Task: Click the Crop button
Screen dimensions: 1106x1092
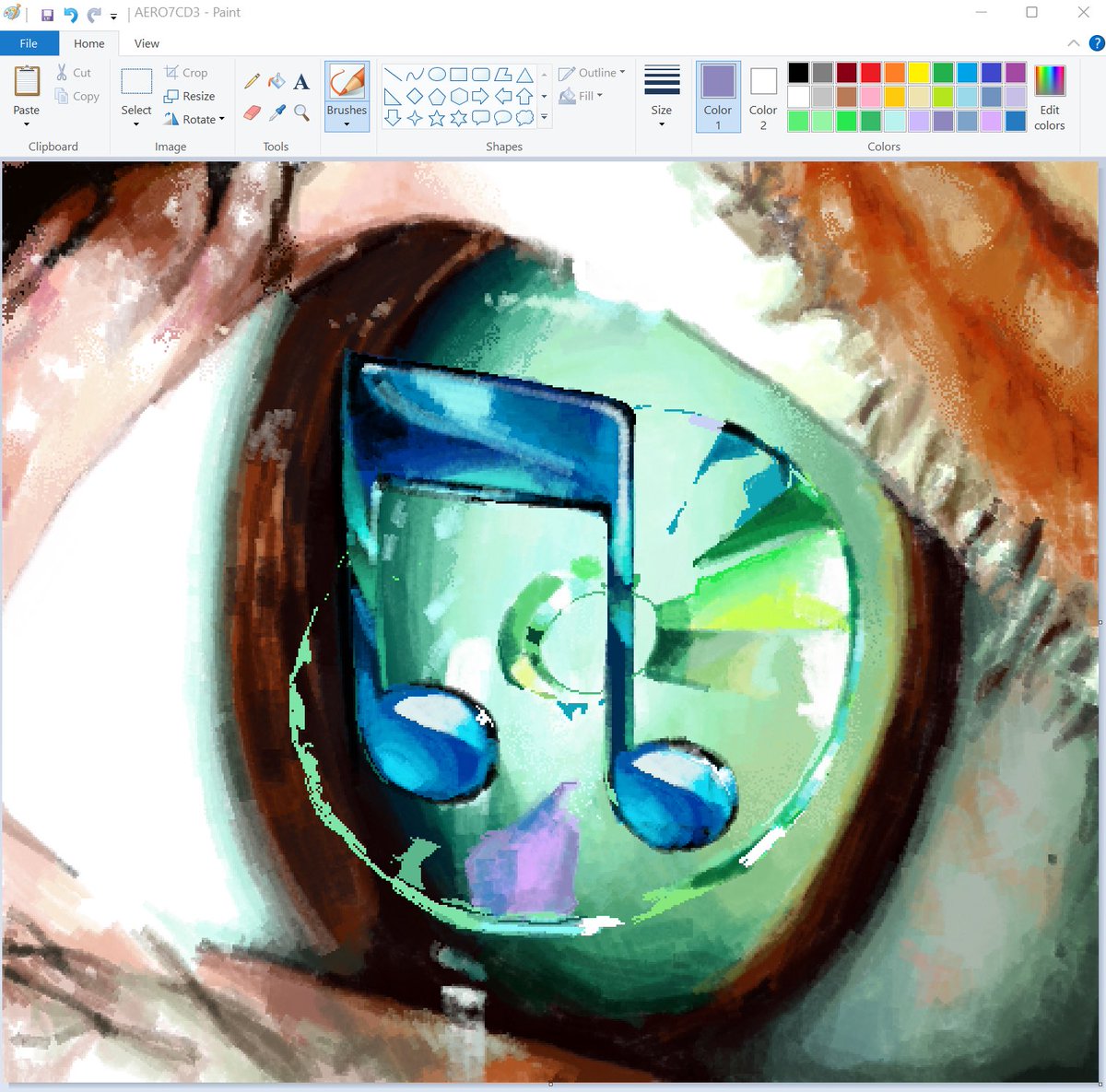Action: (x=186, y=73)
